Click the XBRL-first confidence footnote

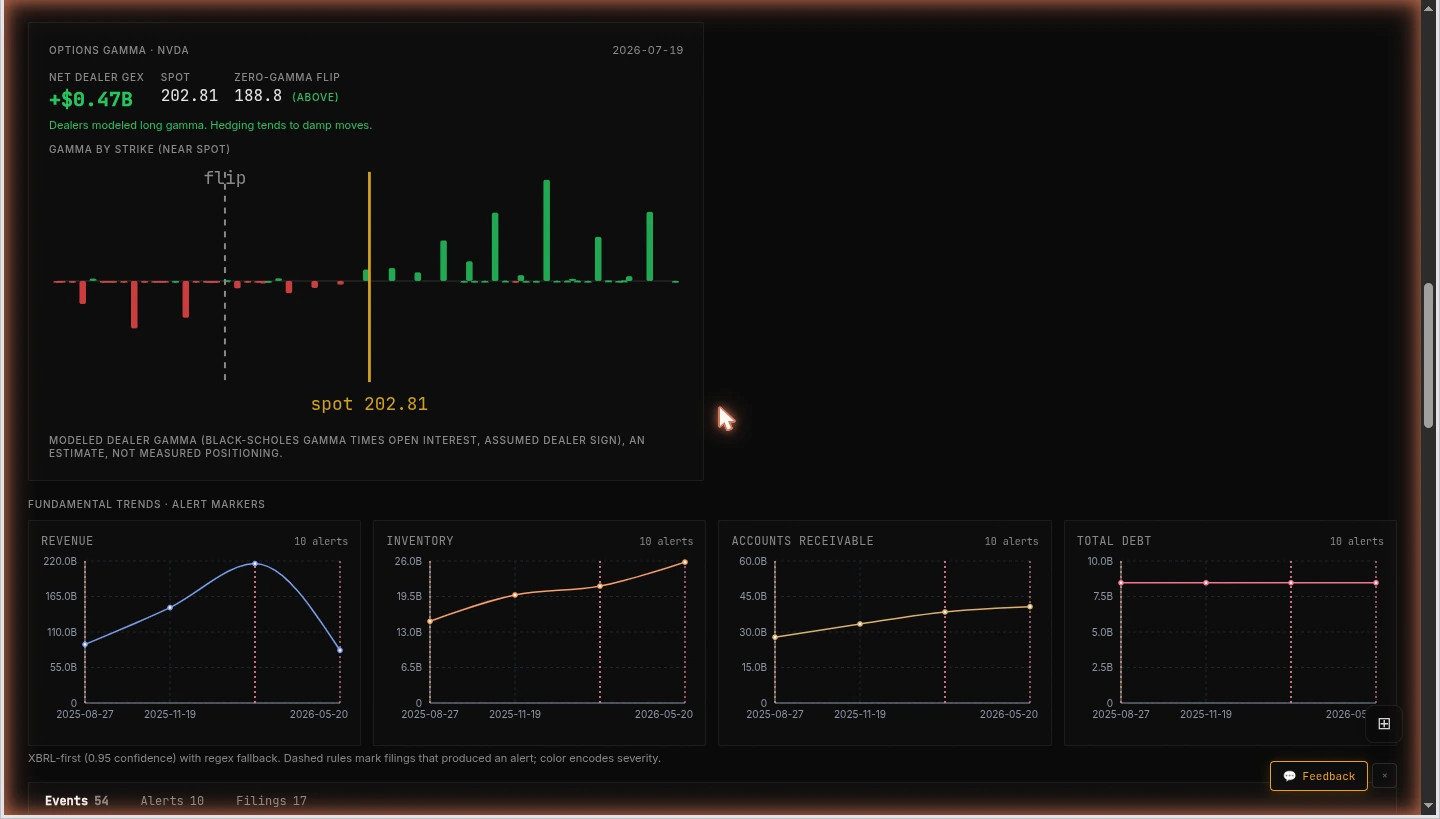click(345, 758)
